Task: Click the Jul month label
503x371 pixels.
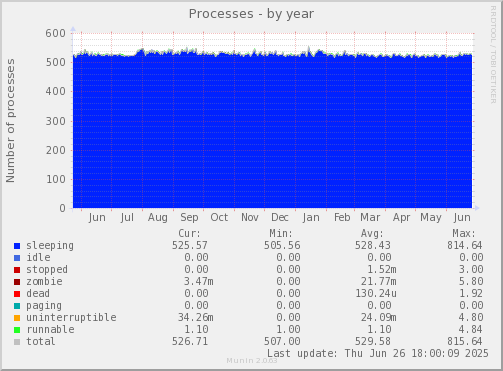Action: pos(127,218)
